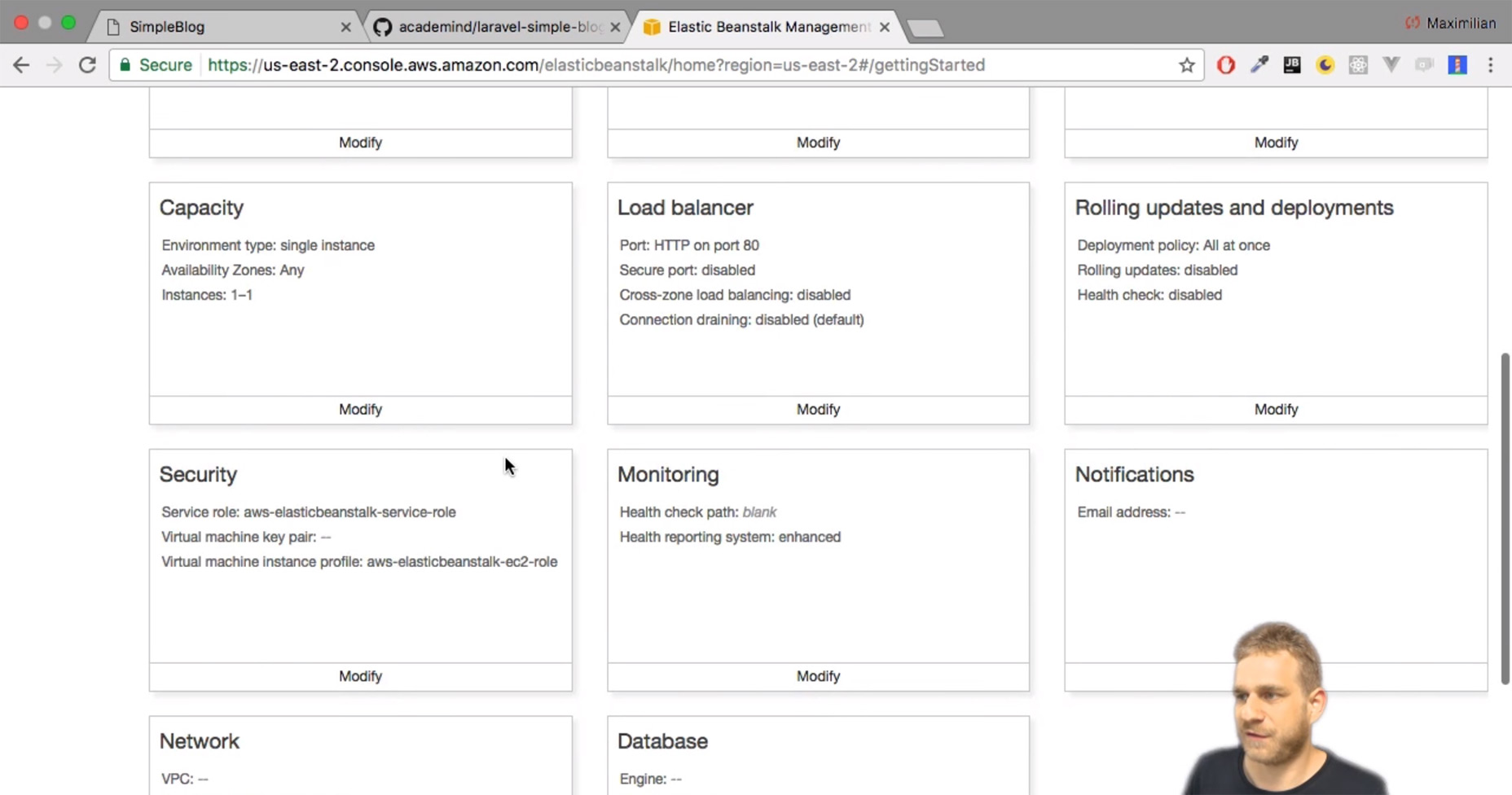Image resolution: width=1512 pixels, height=795 pixels.
Task: Modify the Capacity settings
Action: (x=360, y=410)
